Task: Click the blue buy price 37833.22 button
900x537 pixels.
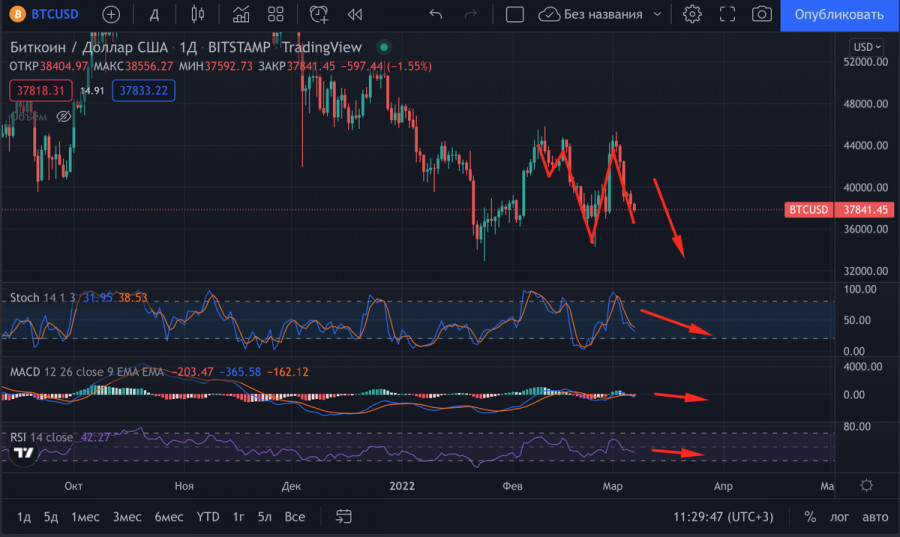Action: pos(143,91)
